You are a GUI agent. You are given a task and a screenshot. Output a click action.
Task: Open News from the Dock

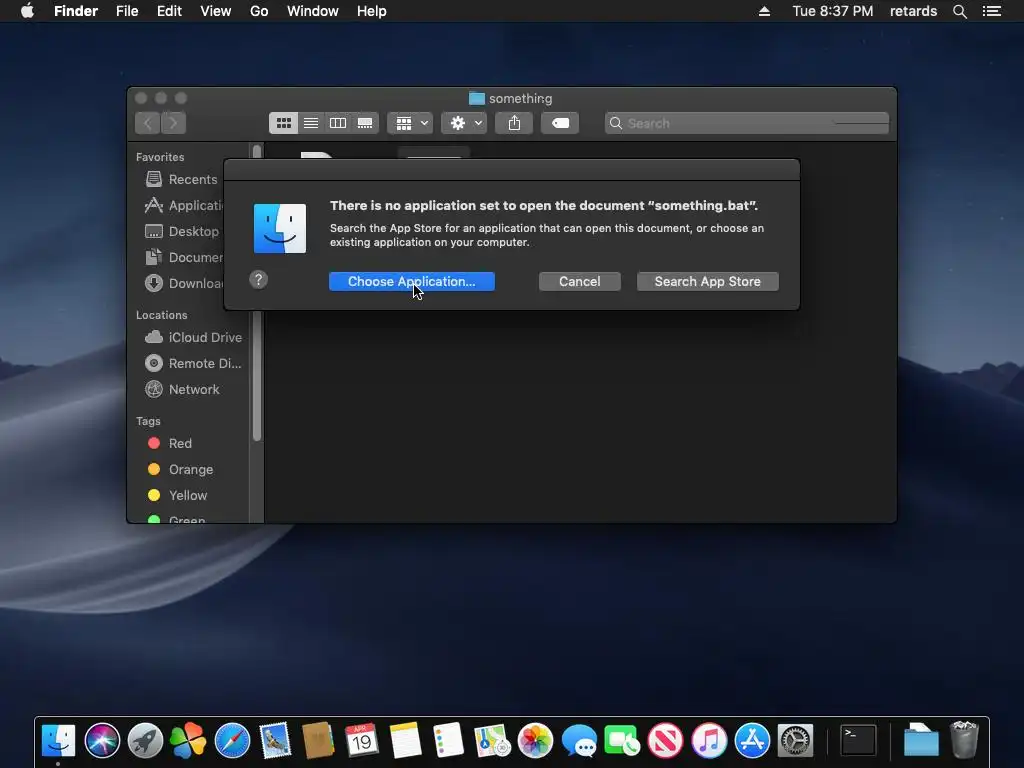(665, 741)
